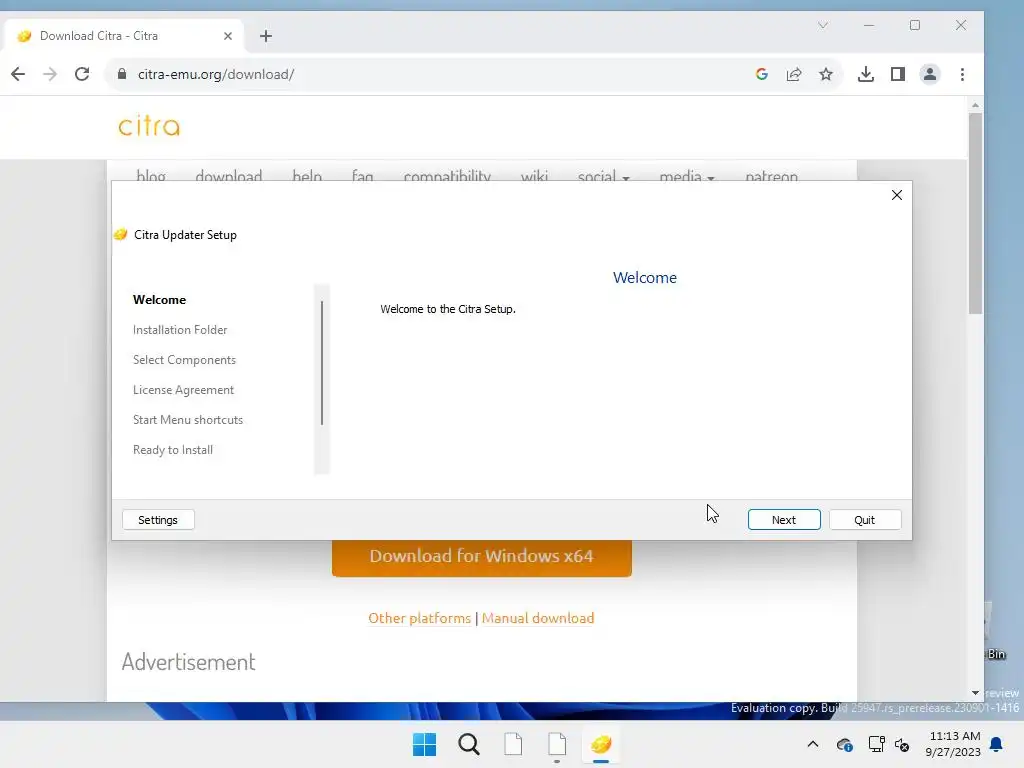The height and width of the screenshot is (768, 1024).
Task: Reload the Citra download page
Action: 82,74
